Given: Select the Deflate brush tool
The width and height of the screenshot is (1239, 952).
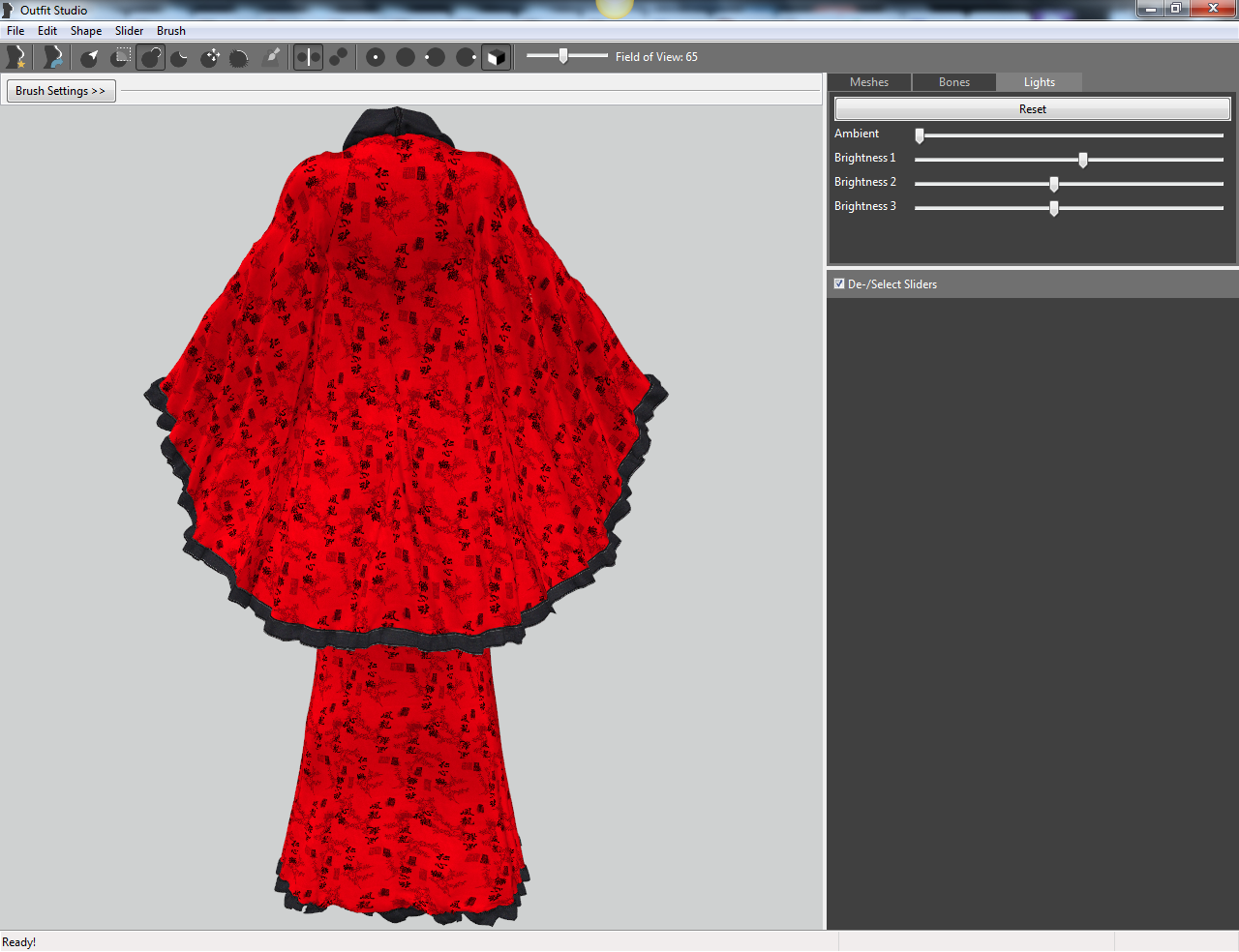Looking at the screenshot, I should click(180, 57).
